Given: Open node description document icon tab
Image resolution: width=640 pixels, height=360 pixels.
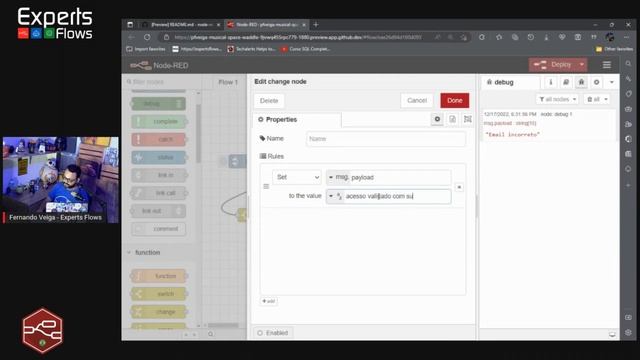Looking at the screenshot, I should click(x=452, y=119).
